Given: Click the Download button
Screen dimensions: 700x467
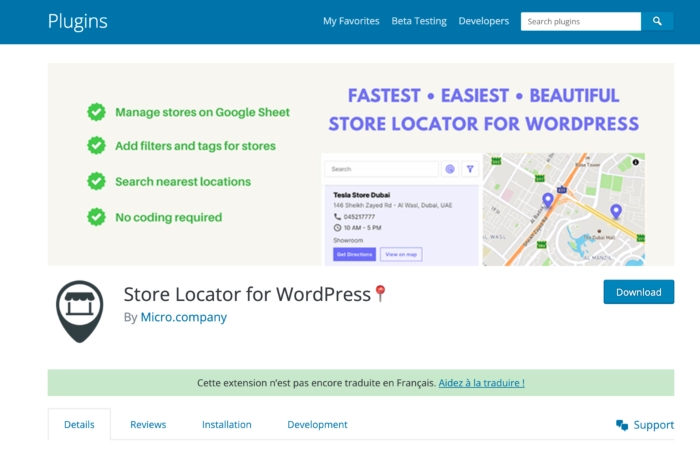Looking at the screenshot, I should tap(638, 292).
